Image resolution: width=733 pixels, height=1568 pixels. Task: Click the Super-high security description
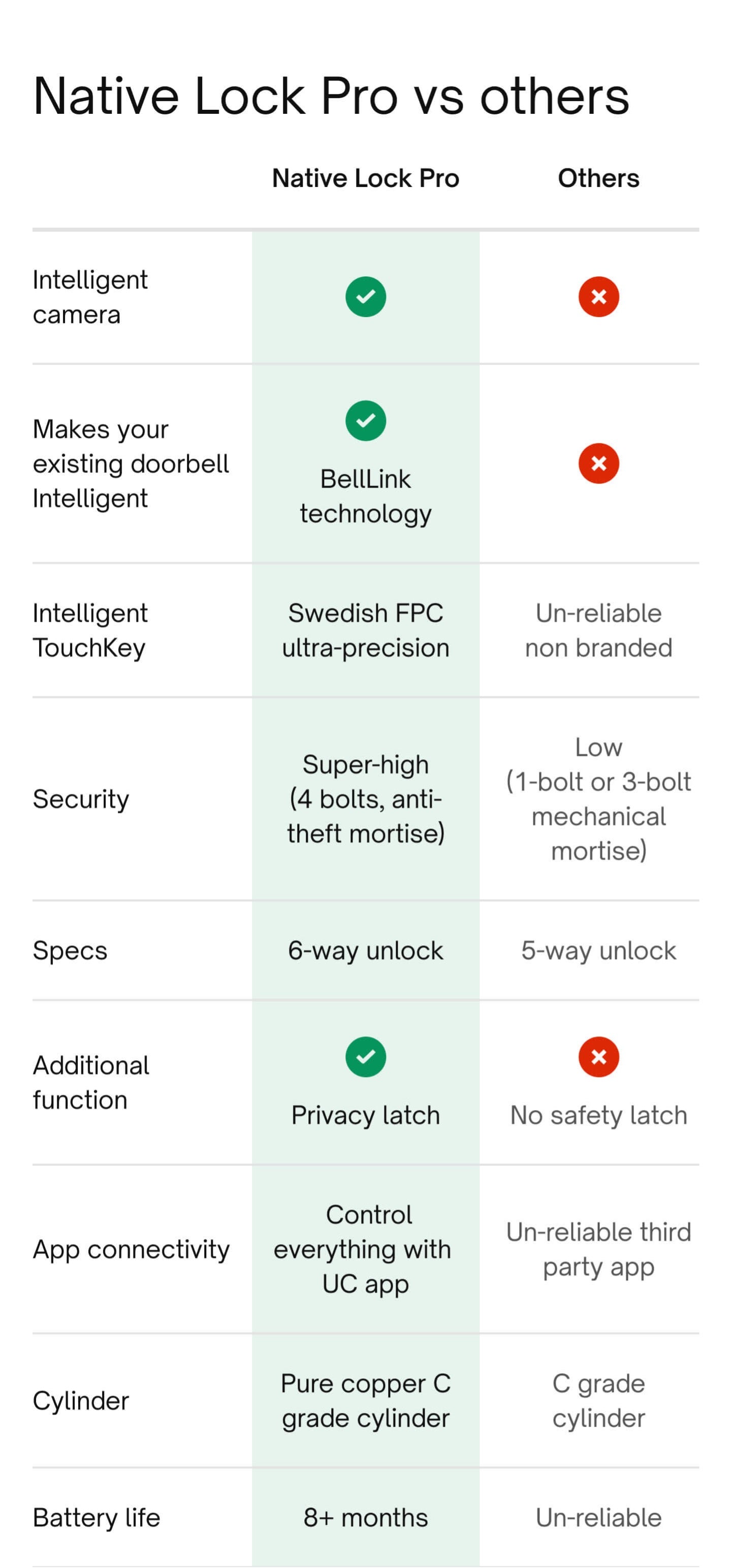tap(366, 798)
